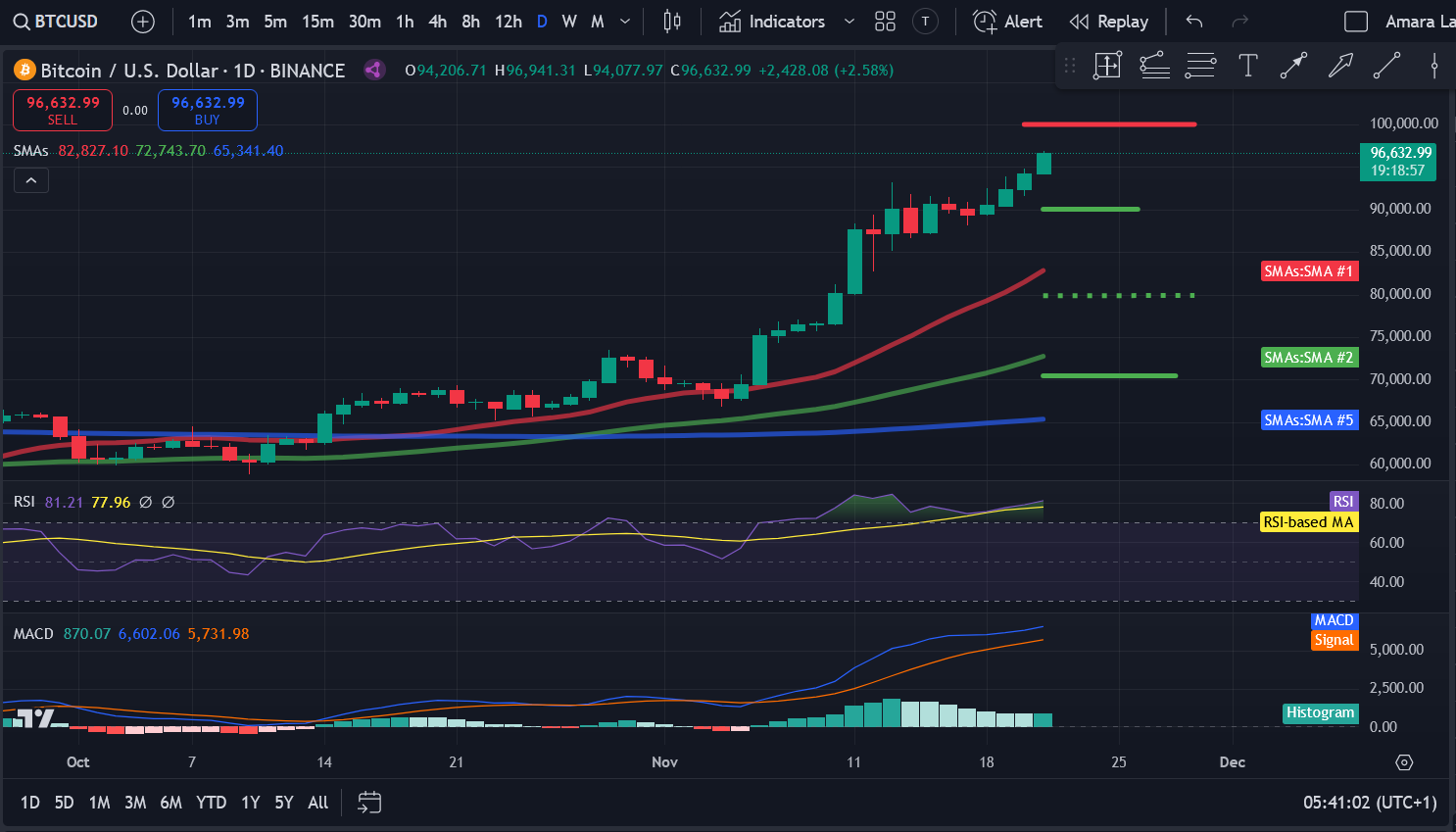This screenshot has height=832, width=1456.
Task: Select the horizontal levels drawing tool
Action: [x=1200, y=66]
